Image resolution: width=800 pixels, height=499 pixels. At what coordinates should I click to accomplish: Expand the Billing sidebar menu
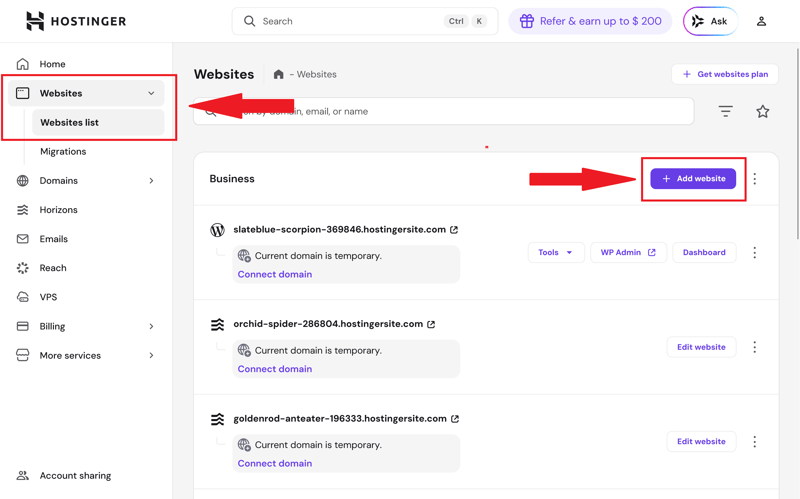pos(151,326)
